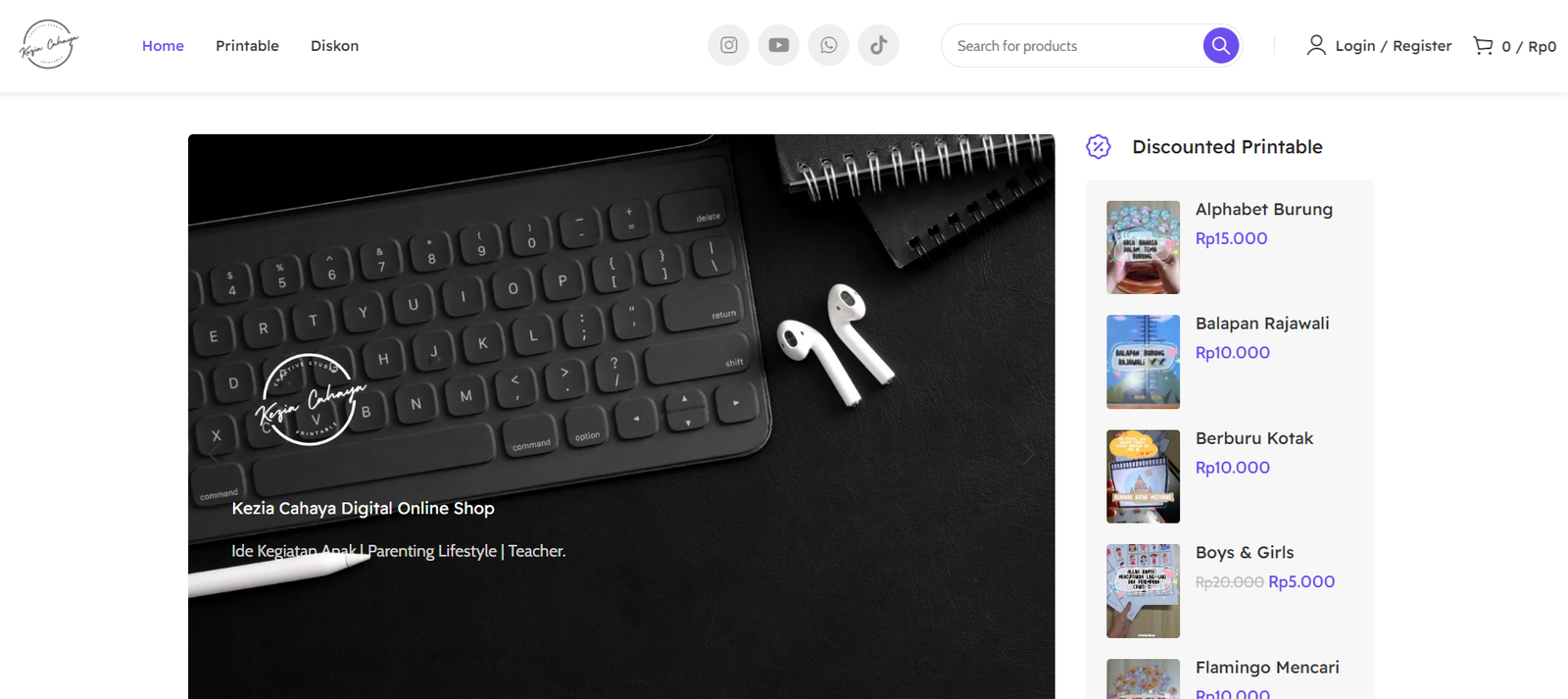Go to the Home menu item
The height and width of the screenshot is (699, 1568).
(163, 46)
